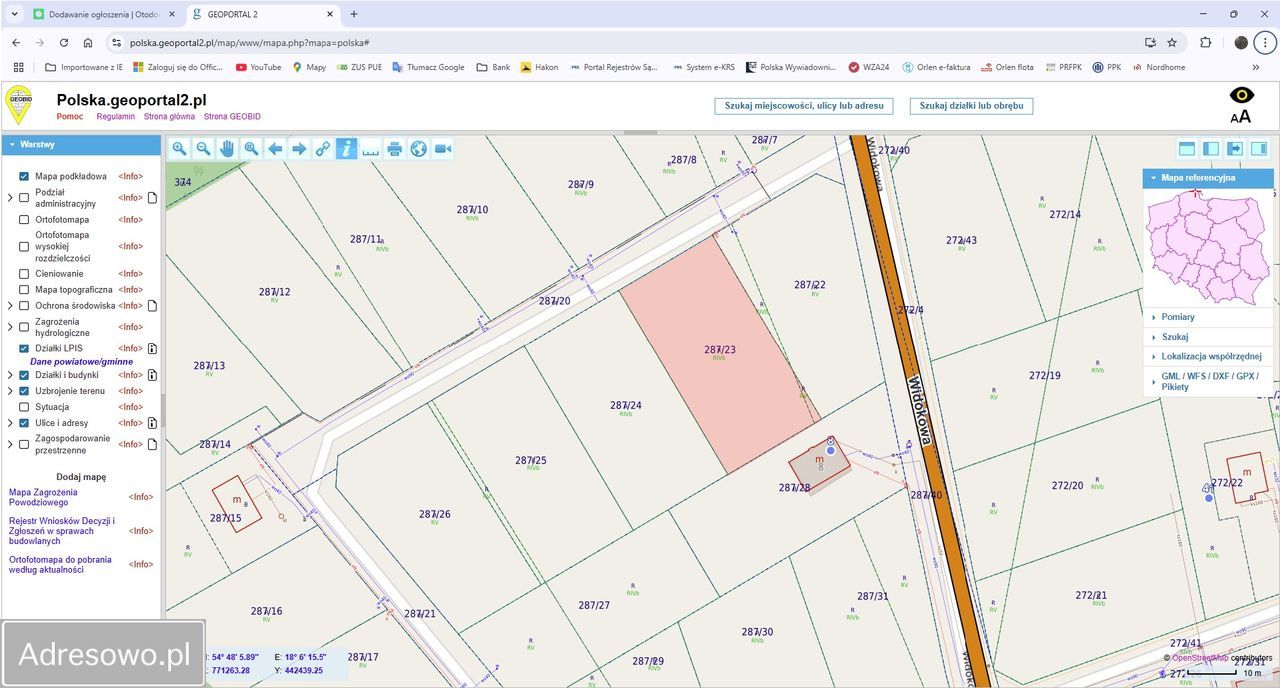Image resolution: width=1280 pixels, height=688 pixels.
Task: Enable Mapa topograficzna layer
Action: pyautogui.click(x=24, y=289)
